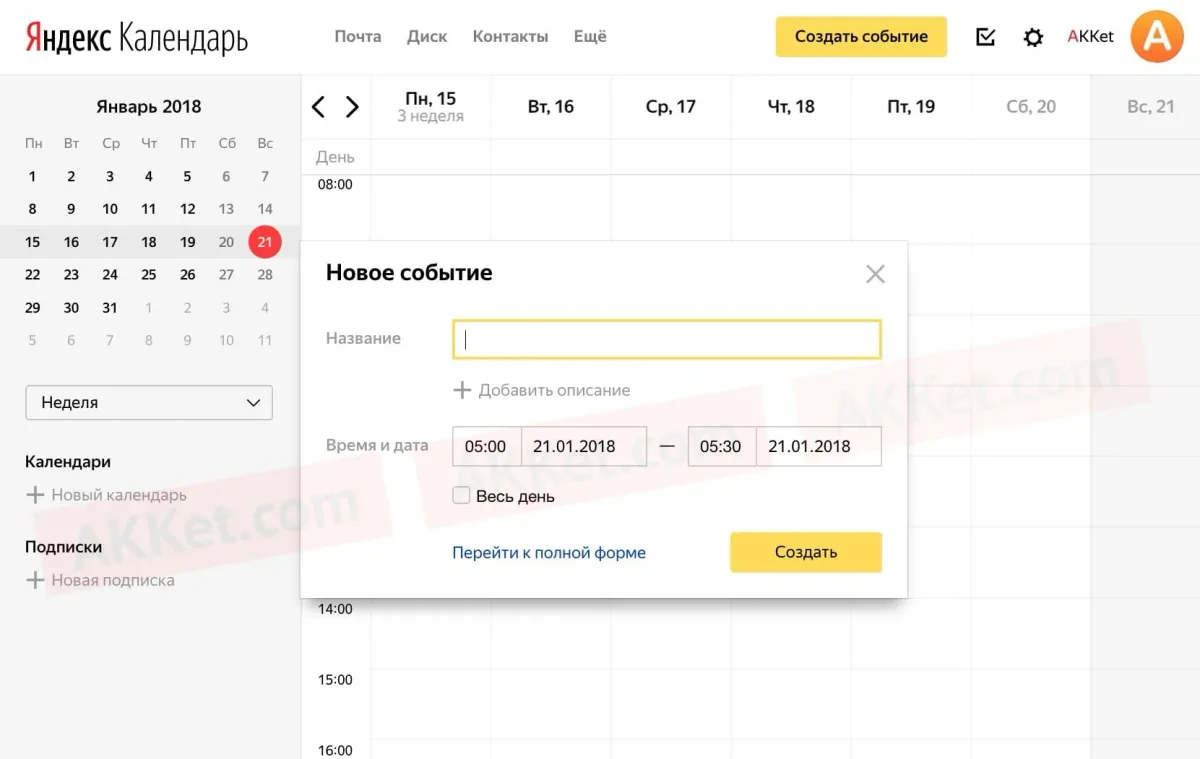
Task: Close the Новое событие dialog
Action: point(875,274)
